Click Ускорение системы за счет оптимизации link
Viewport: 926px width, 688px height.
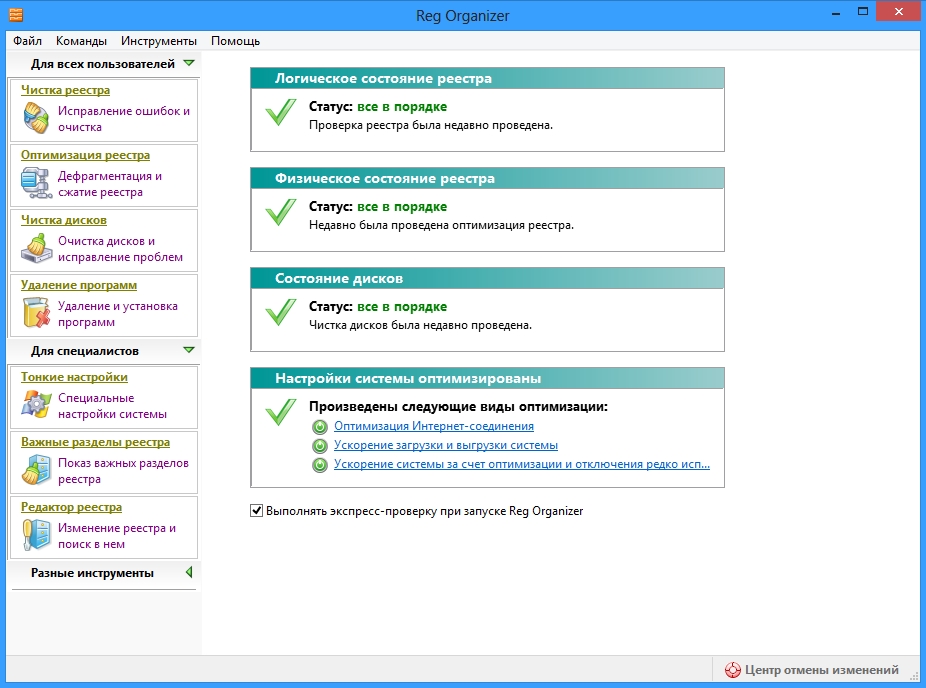(521, 464)
